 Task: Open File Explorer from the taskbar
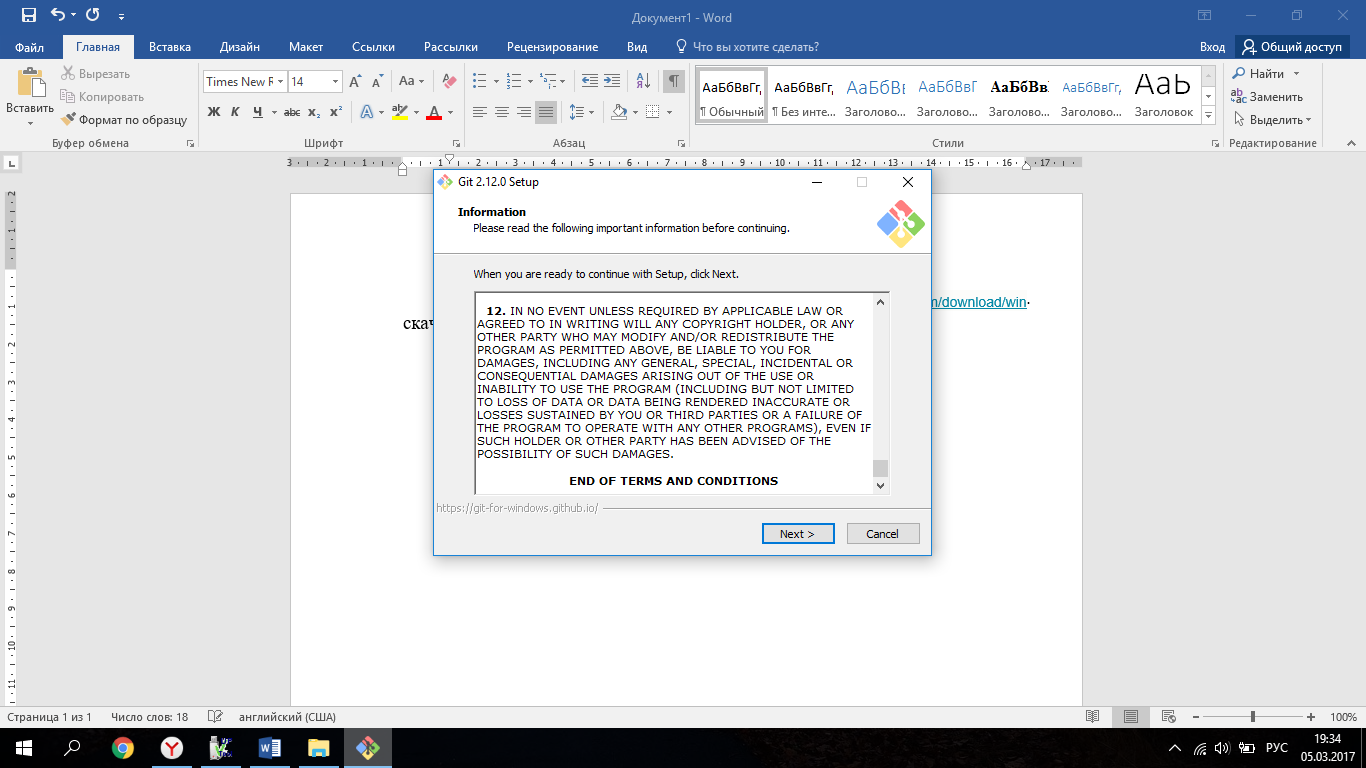318,748
